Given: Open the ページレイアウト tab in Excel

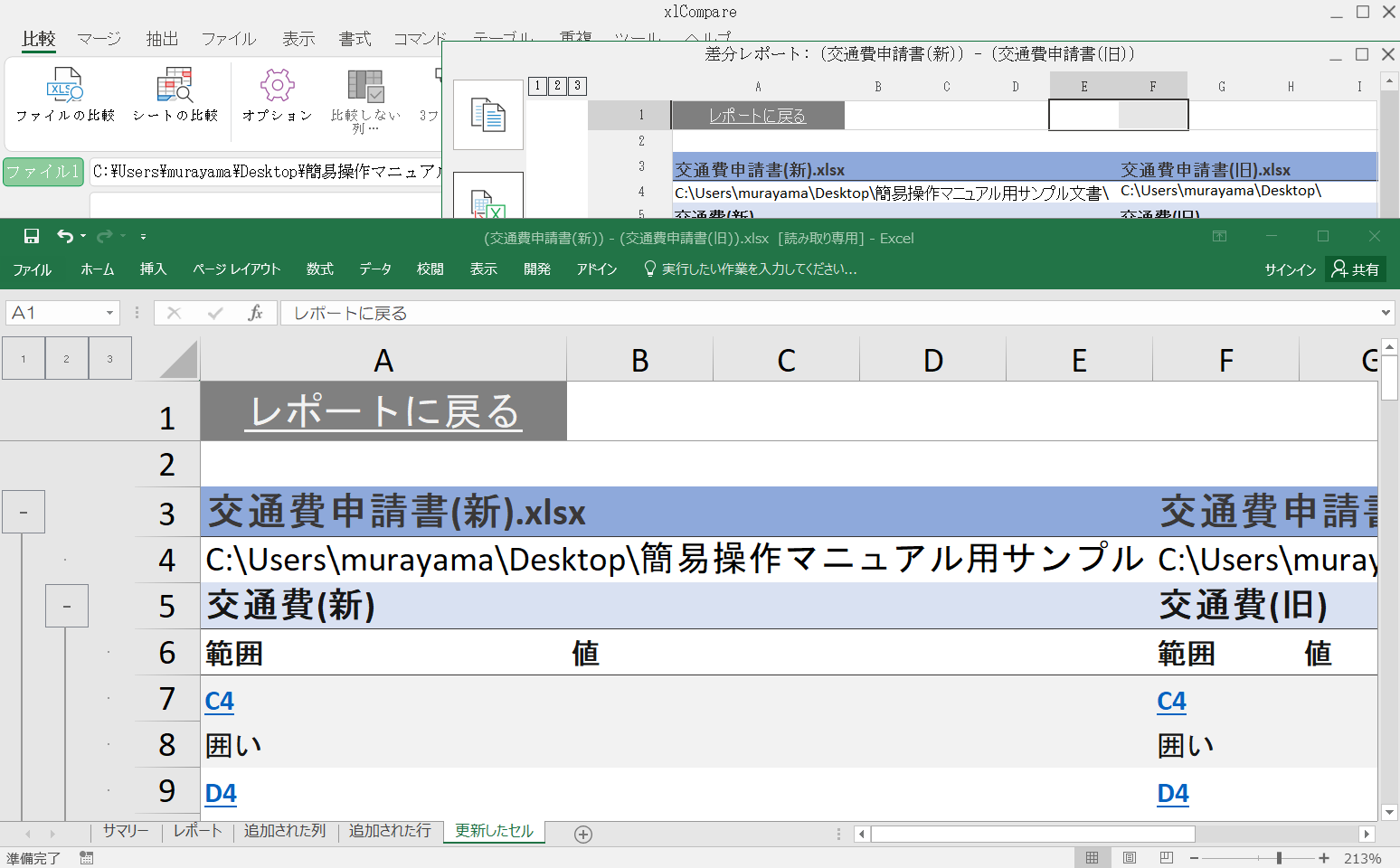Looking at the screenshot, I should 237,269.
